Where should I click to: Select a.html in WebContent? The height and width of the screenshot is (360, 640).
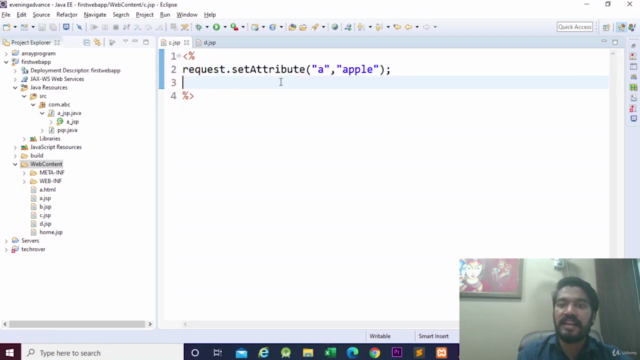pyautogui.click(x=48, y=190)
